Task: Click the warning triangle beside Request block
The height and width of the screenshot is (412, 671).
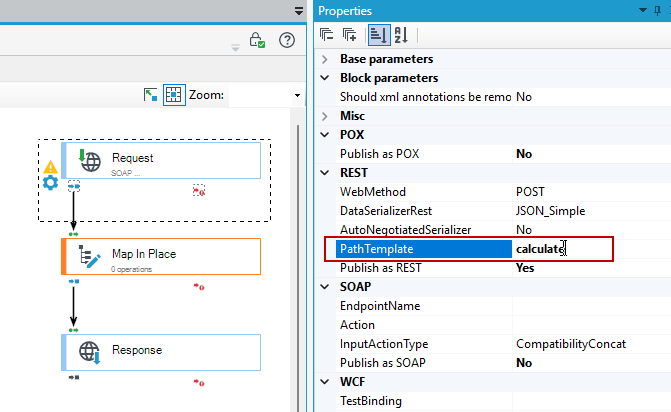Action: click(x=50, y=167)
